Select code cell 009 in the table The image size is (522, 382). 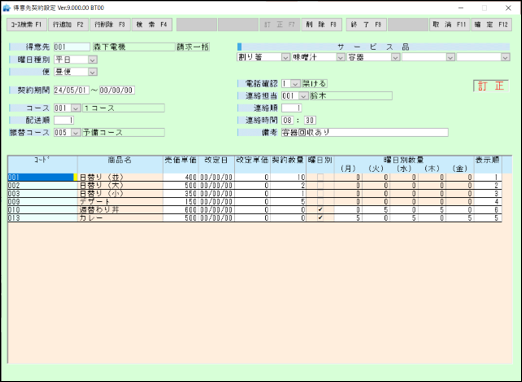(42, 202)
